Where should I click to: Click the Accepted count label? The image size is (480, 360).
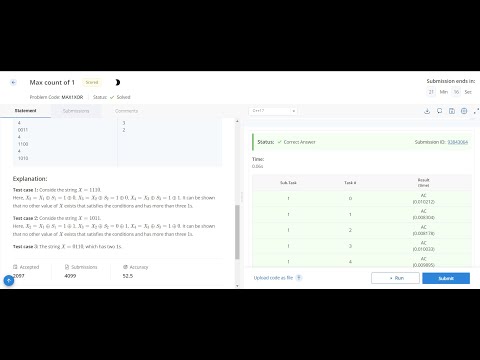pos(29,267)
